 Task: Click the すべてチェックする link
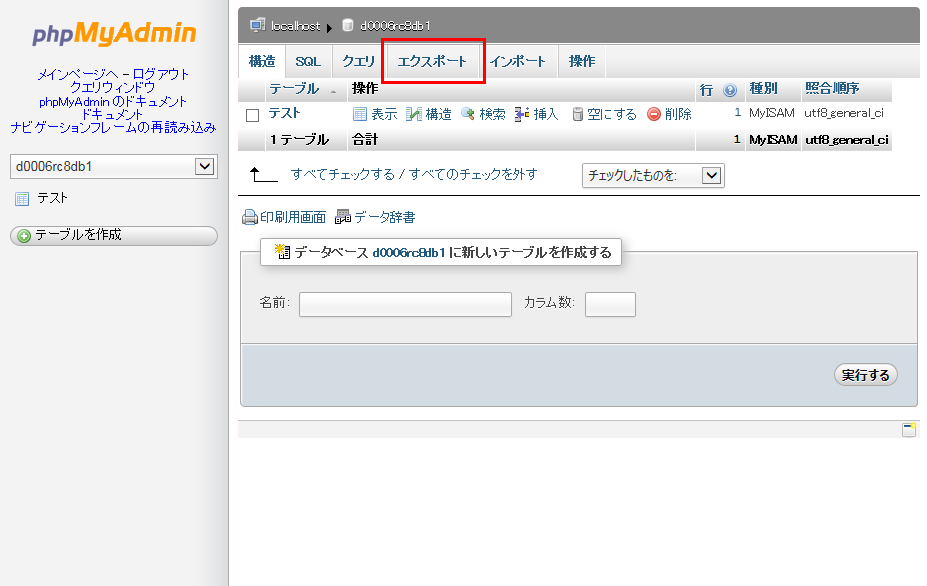(342, 174)
